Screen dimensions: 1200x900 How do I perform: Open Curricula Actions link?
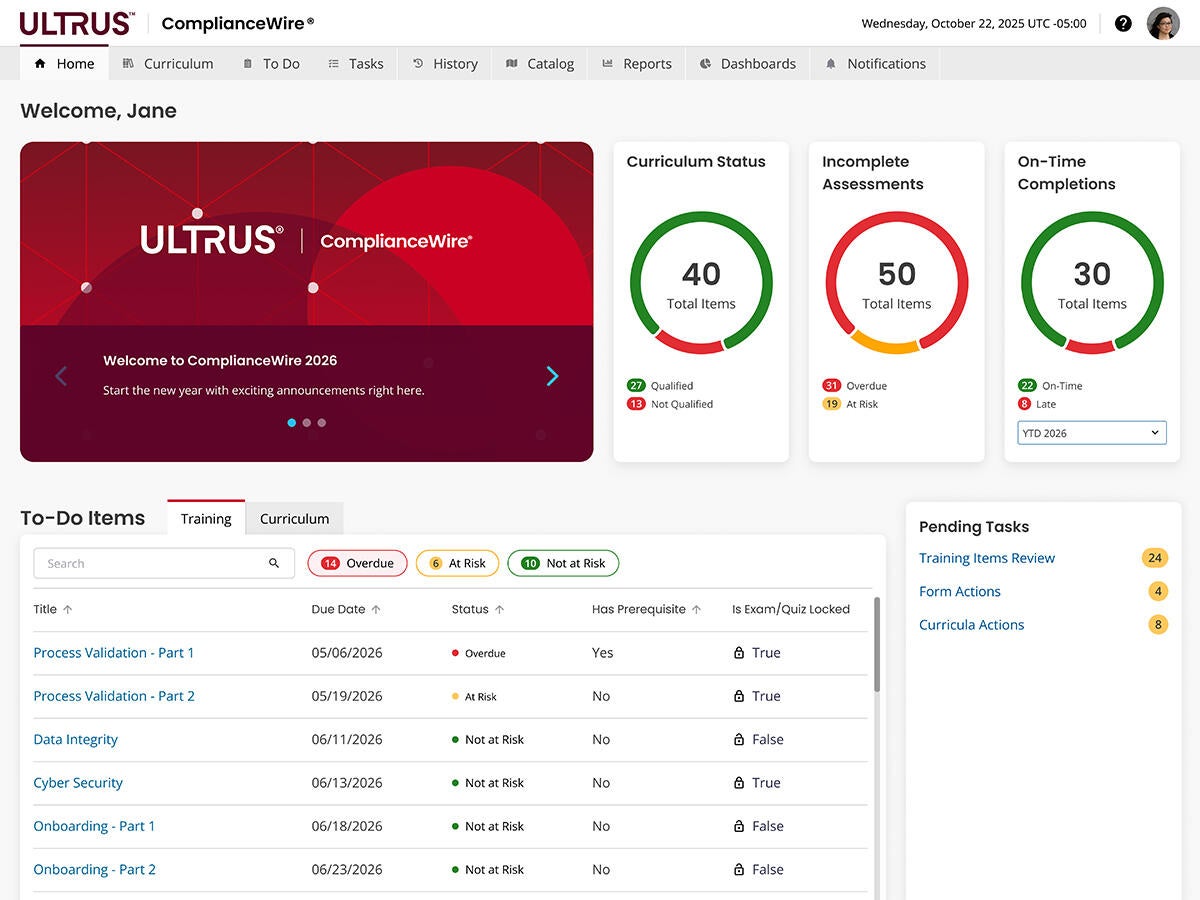click(x=972, y=625)
